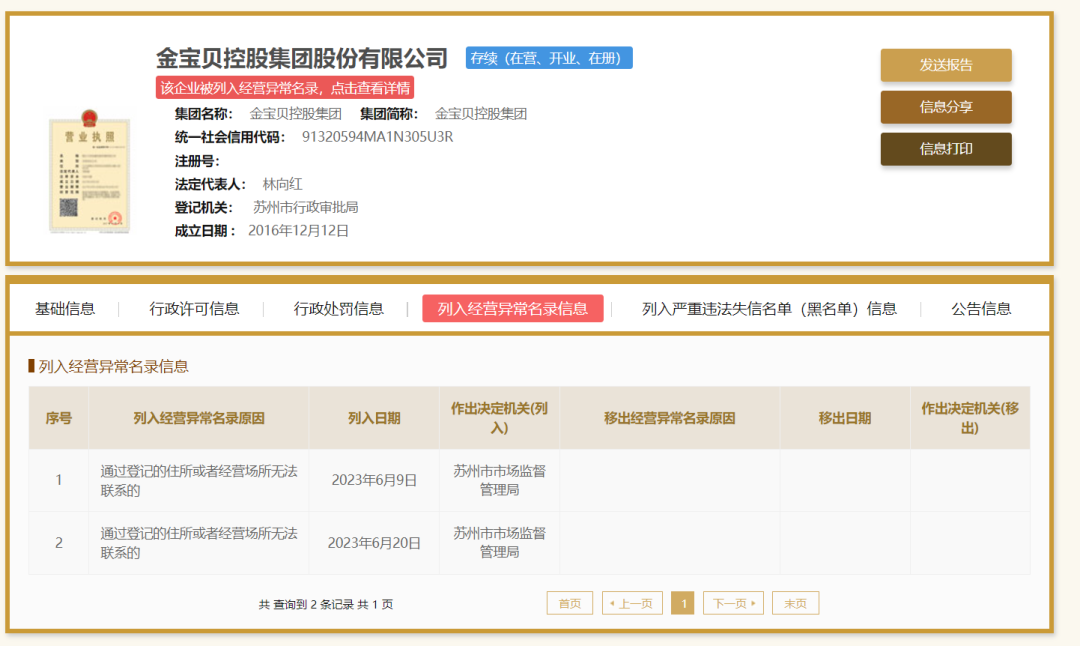Select the first row's 苏州市市场监督管理局 entry
Screen dimensions: 1080x646
click(x=498, y=479)
